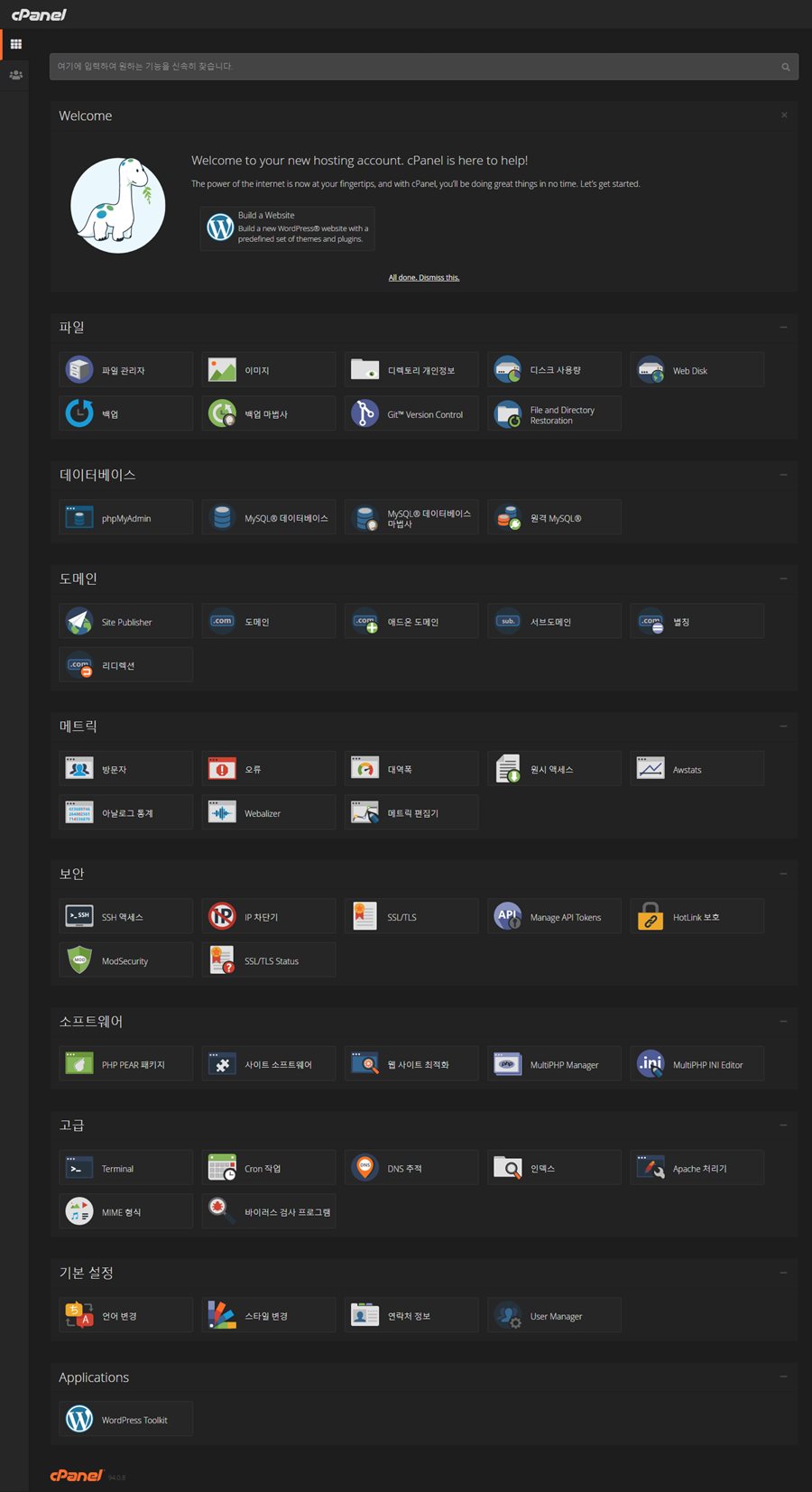Open 언어 변경 change language icon

tap(79, 1316)
